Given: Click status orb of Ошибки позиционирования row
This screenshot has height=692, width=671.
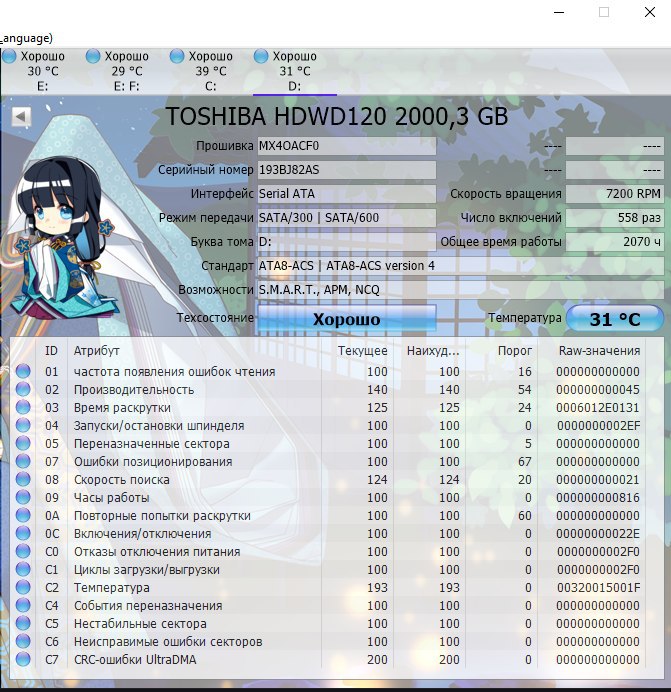Looking at the screenshot, I should [23, 461].
